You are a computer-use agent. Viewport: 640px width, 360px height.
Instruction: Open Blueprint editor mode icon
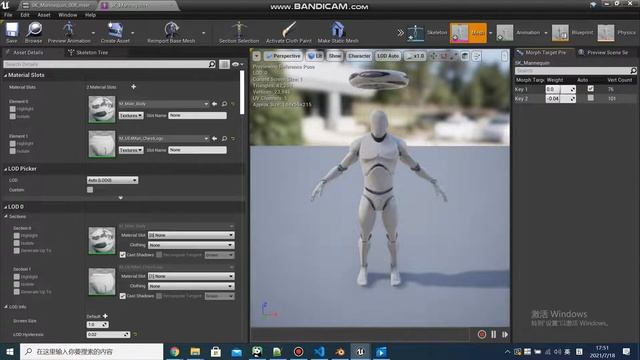point(560,33)
